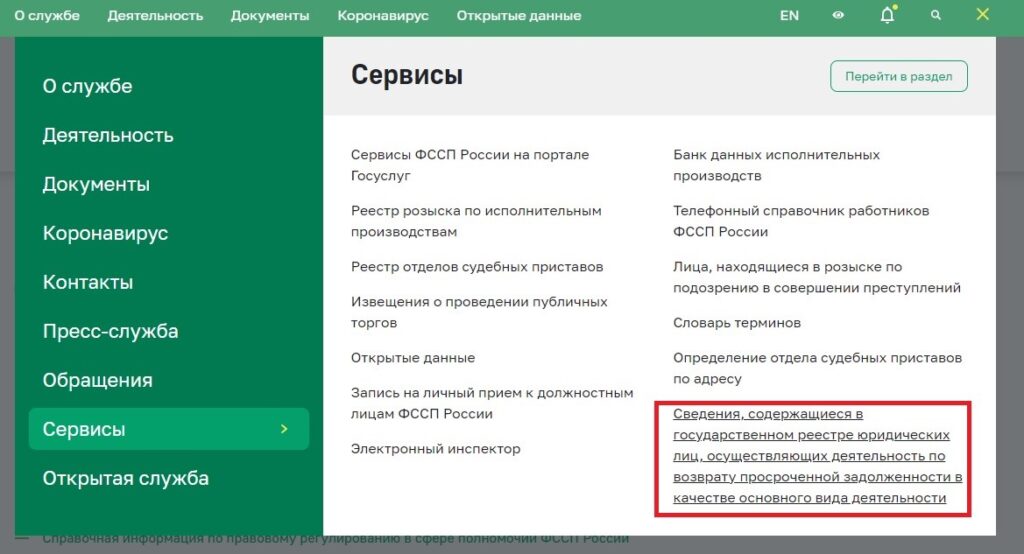1024x554 pixels.
Task: Open notifications bell icon
Action: click(x=887, y=16)
